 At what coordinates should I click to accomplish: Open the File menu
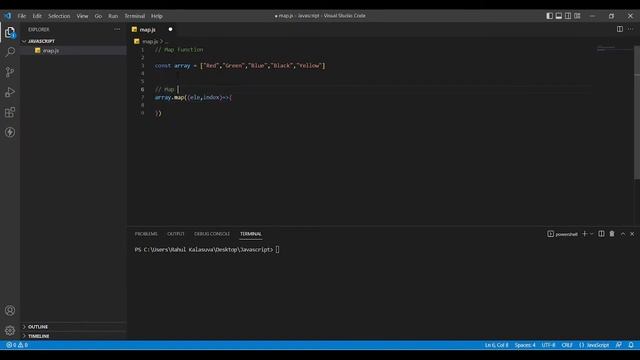(22, 16)
